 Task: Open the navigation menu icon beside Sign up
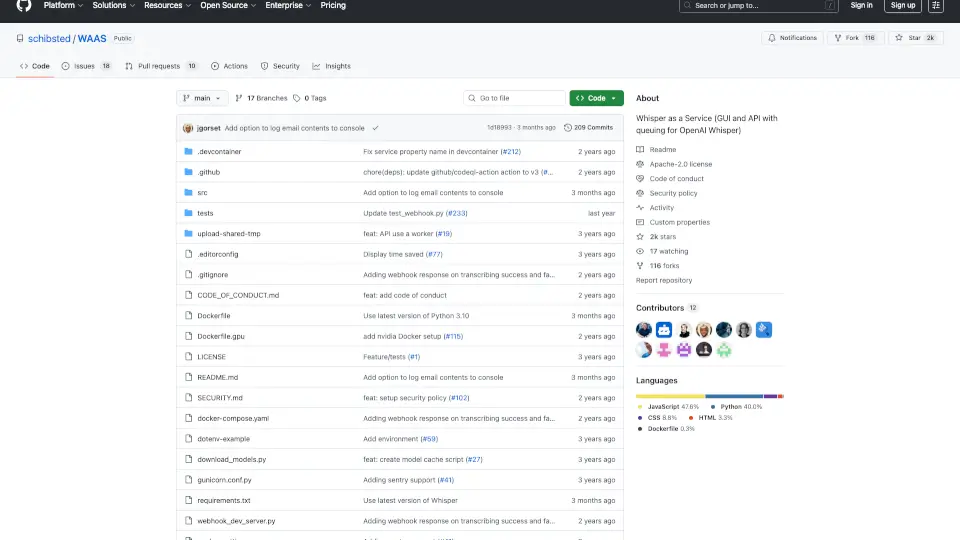pyautogui.click(x=936, y=6)
